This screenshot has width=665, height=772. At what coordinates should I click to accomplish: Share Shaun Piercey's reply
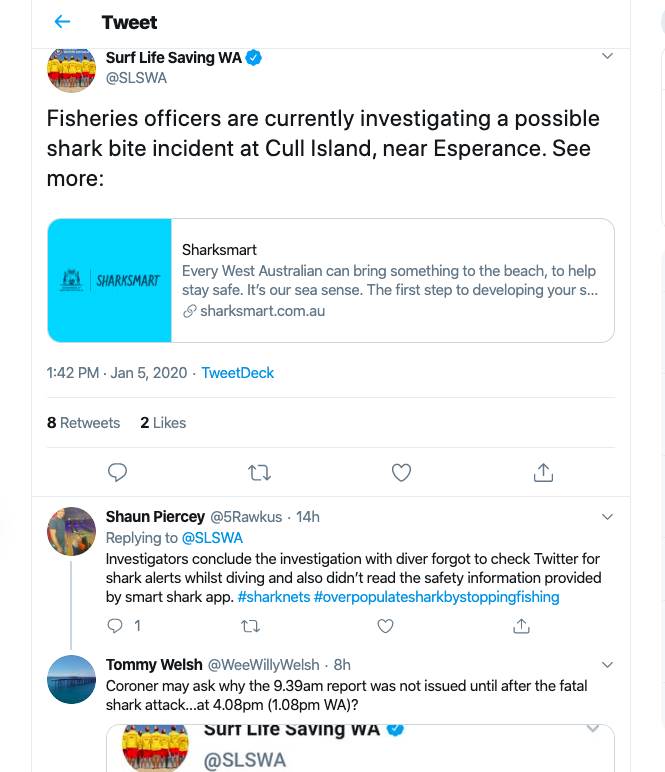(521, 626)
